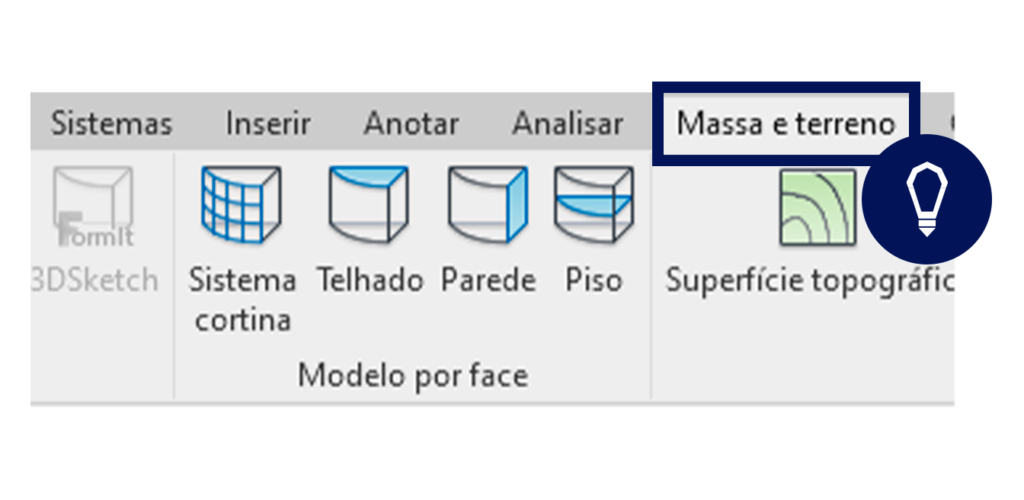Activate the Parede by face icon
Screen dimensions: 1024x500
click(487, 204)
